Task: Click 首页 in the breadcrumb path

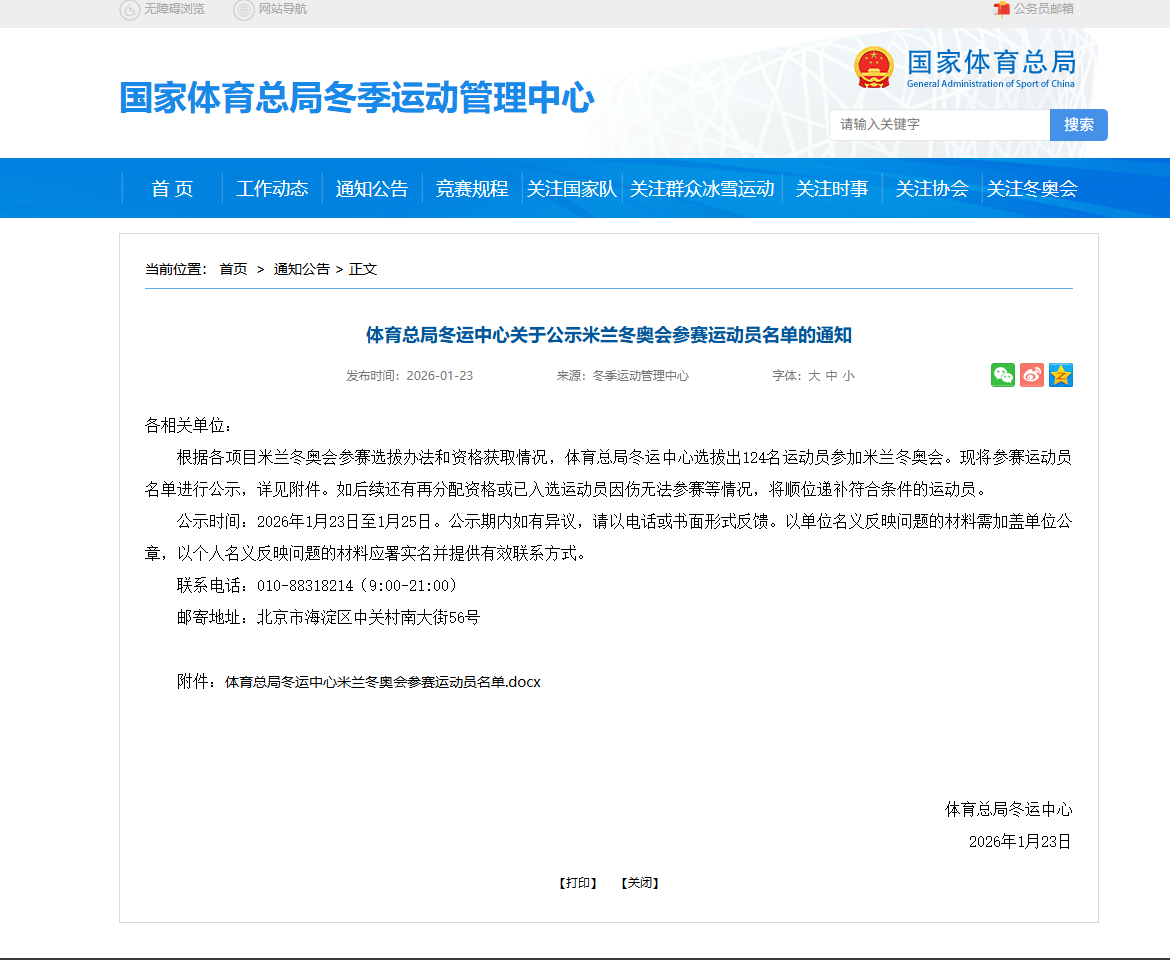Action: pos(233,269)
